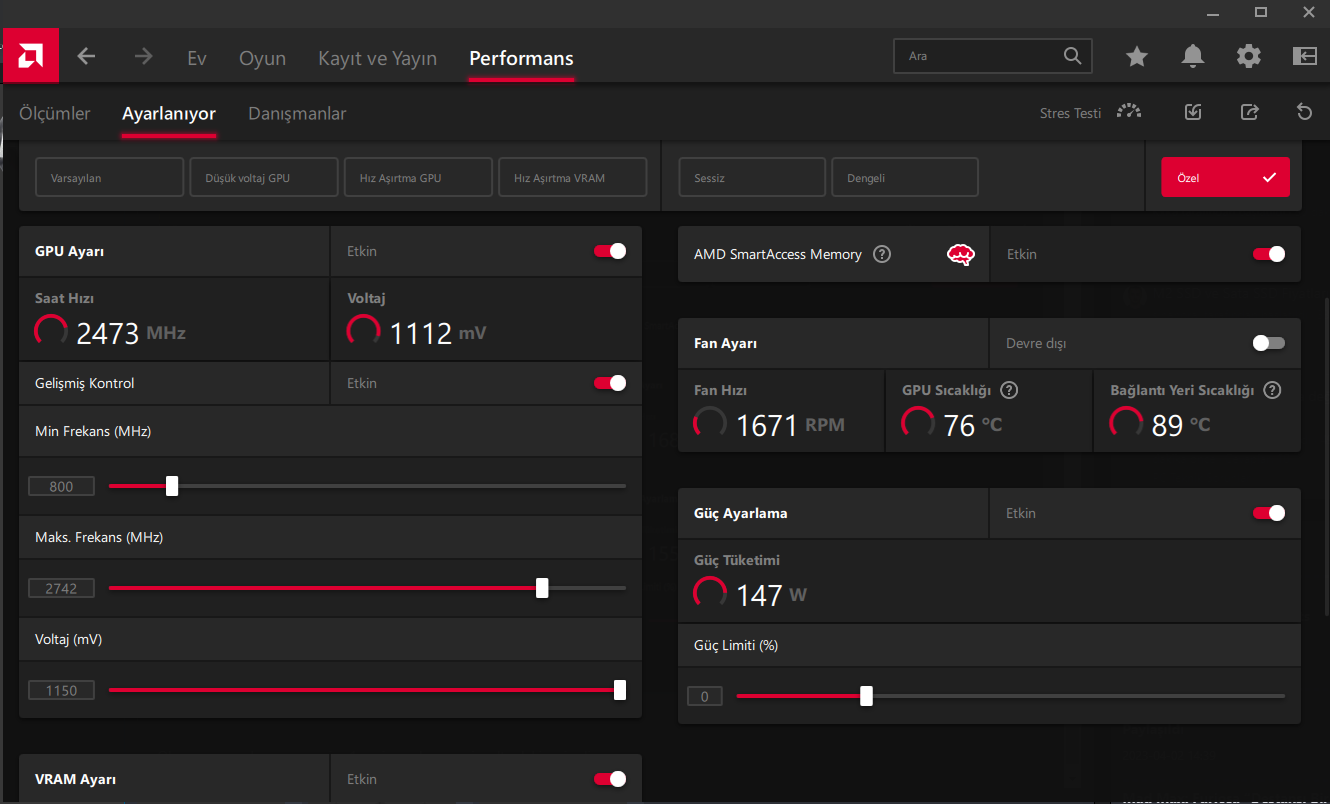Screen dimensions: 1330x804
Task: Apply Hız Aşırtma GPU preset
Action: pyautogui.click(x=418, y=177)
